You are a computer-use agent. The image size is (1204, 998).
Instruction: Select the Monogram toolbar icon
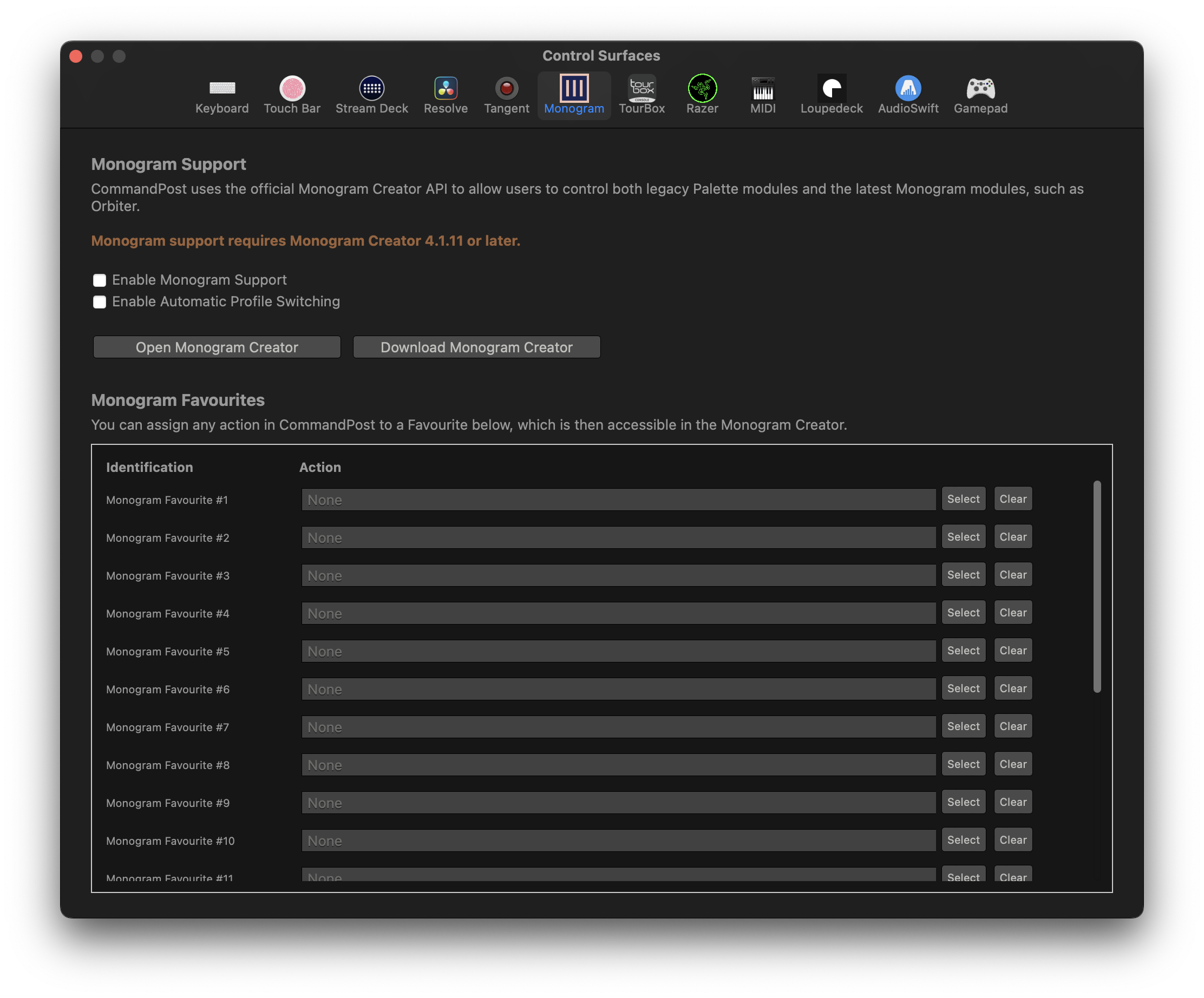tap(574, 95)
